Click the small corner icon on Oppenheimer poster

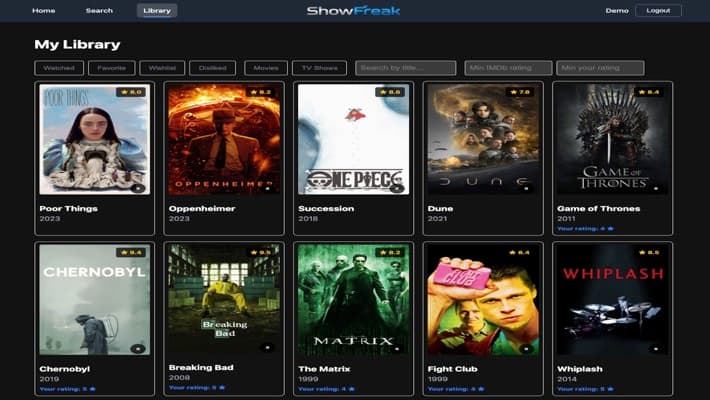click(268, 188)
